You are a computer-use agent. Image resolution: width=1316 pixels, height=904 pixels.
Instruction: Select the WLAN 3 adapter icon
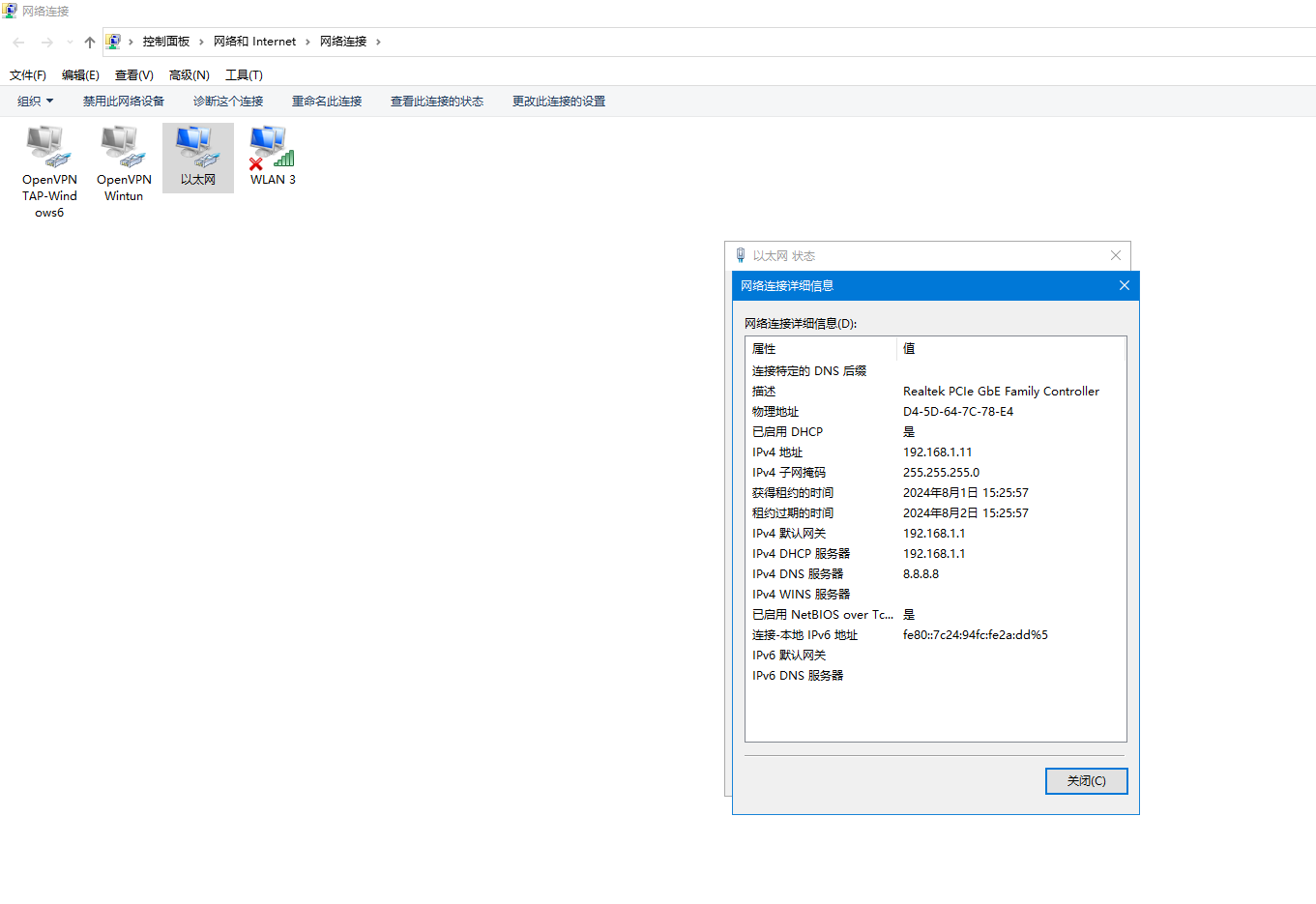(x=273, y=148)
